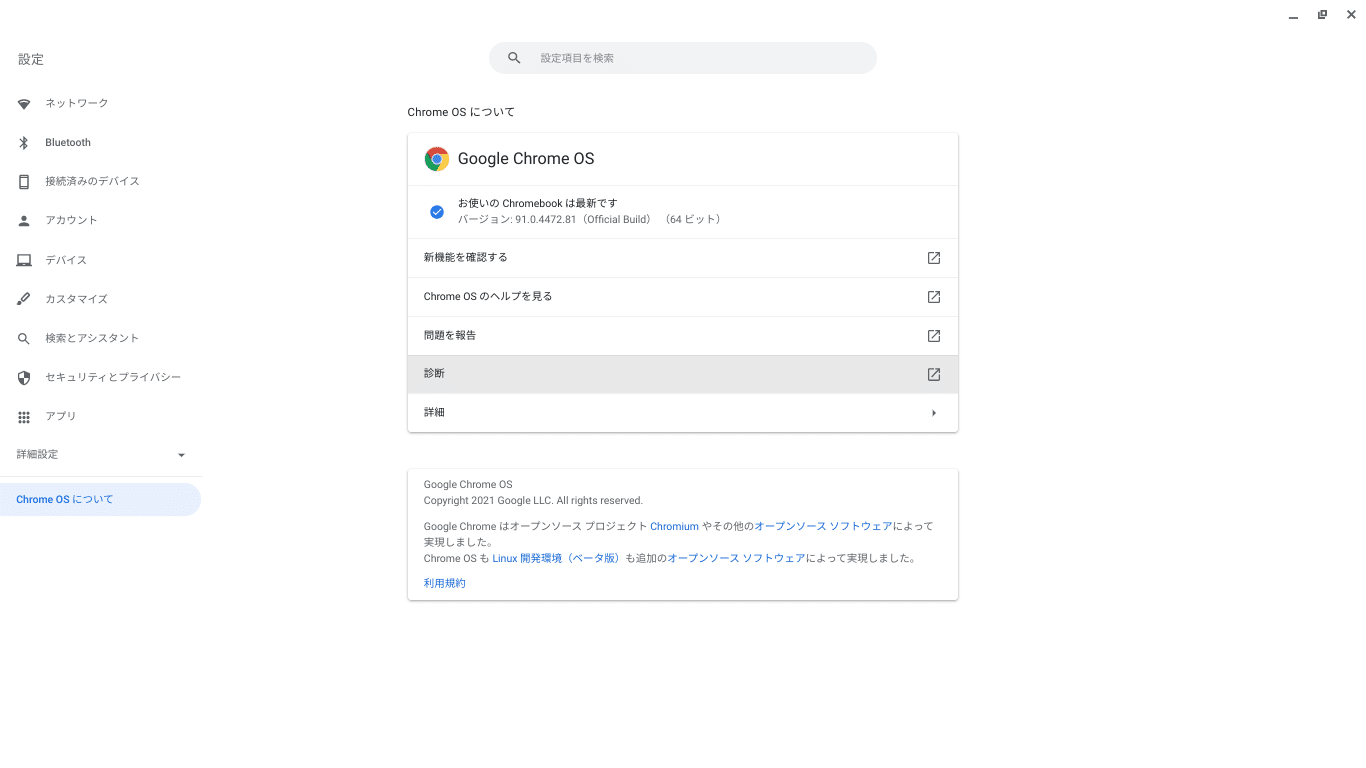Image resolution: width=1366 pixels, height=768 pixels.
Task: Close the settings window
Action: coord(1351,15)
